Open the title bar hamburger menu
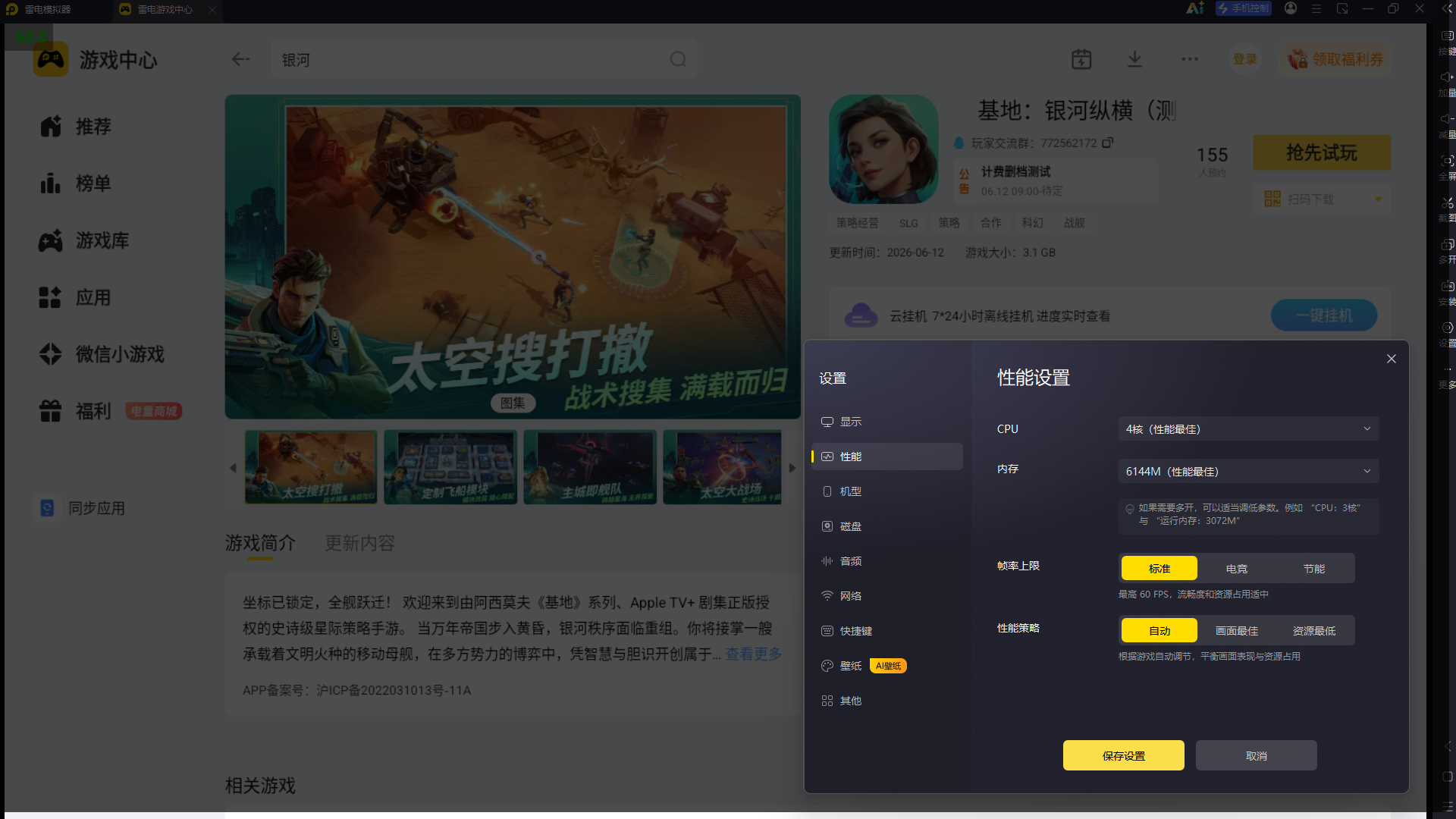This screenshot has height=819, width=1456. coord(1316,8)
